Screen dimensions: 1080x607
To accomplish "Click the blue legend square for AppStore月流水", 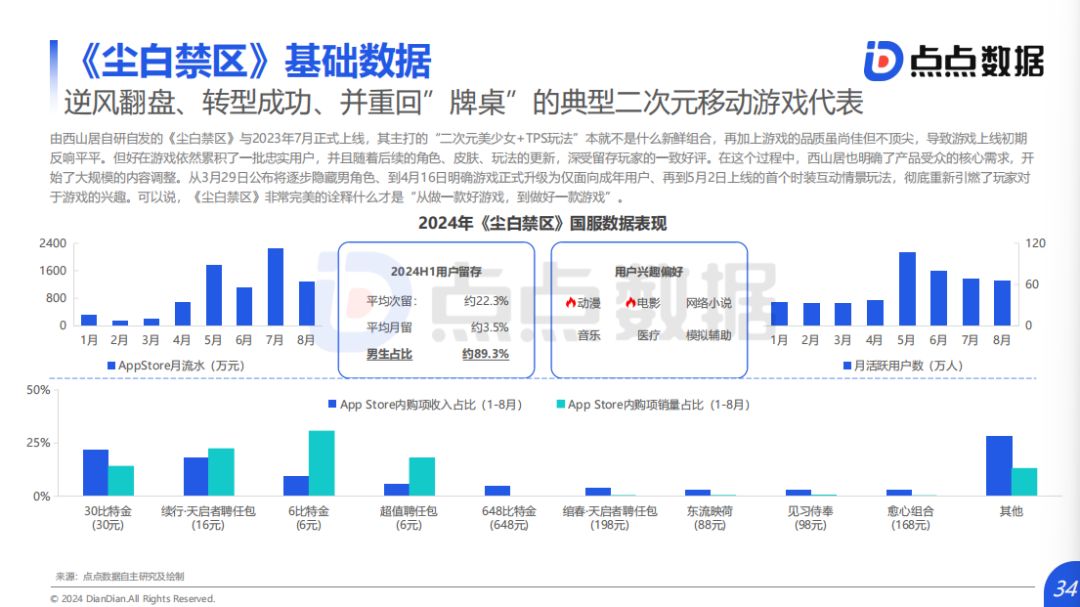I will (111, 366).
